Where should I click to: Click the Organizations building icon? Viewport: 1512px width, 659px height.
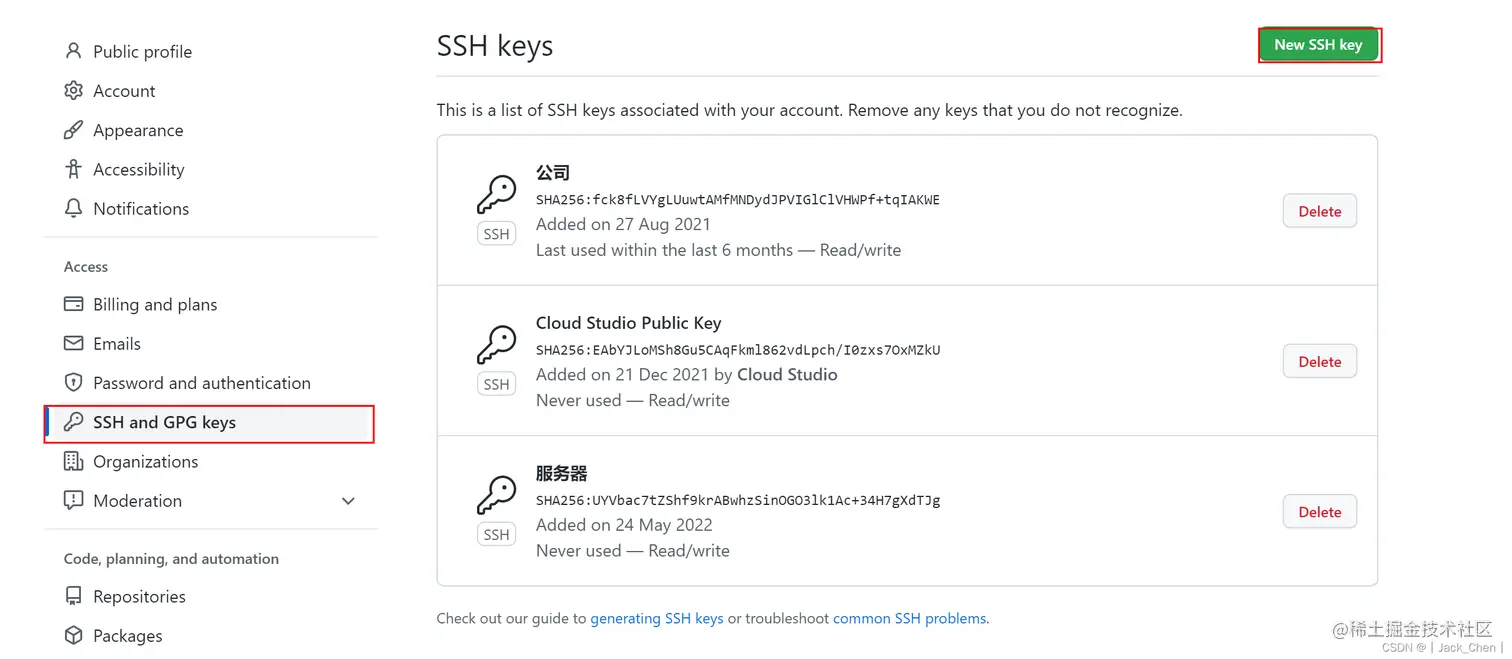tap(73, 461)
